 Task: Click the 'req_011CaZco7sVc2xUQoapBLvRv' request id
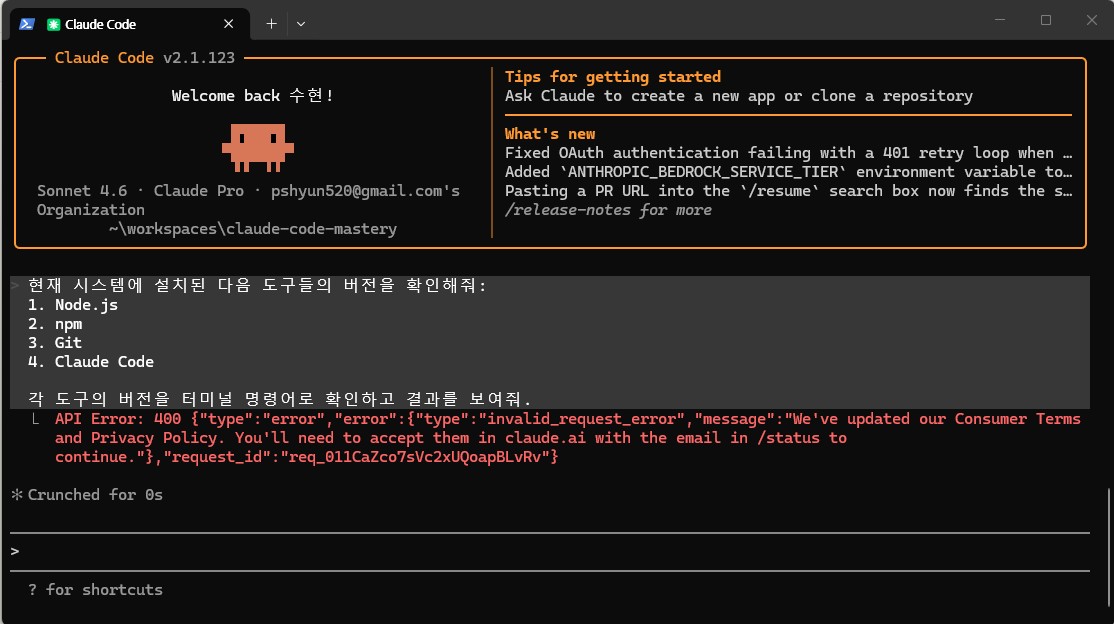(415, 457)
